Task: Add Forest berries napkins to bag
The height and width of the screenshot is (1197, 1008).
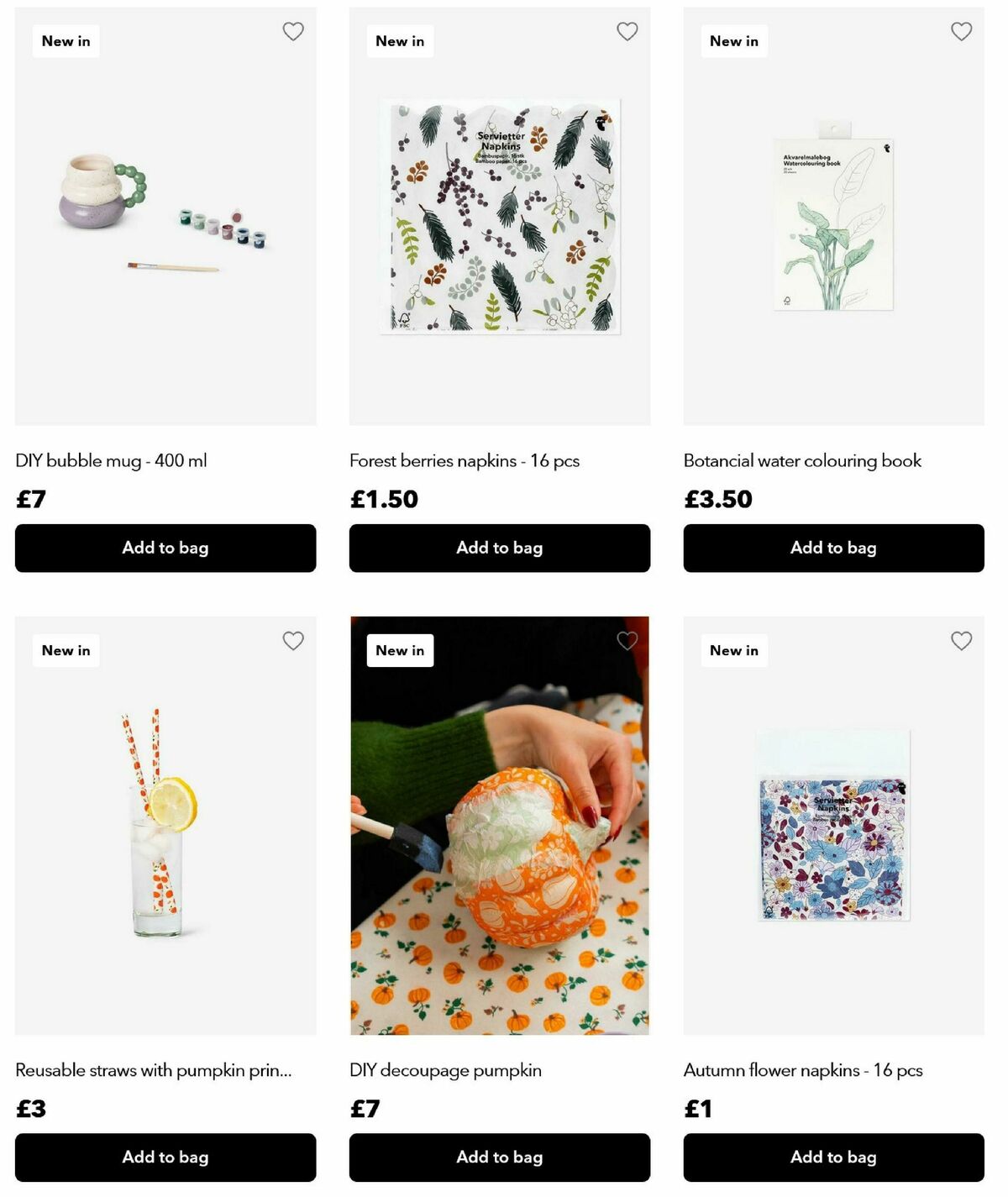Action: point(500,548)
